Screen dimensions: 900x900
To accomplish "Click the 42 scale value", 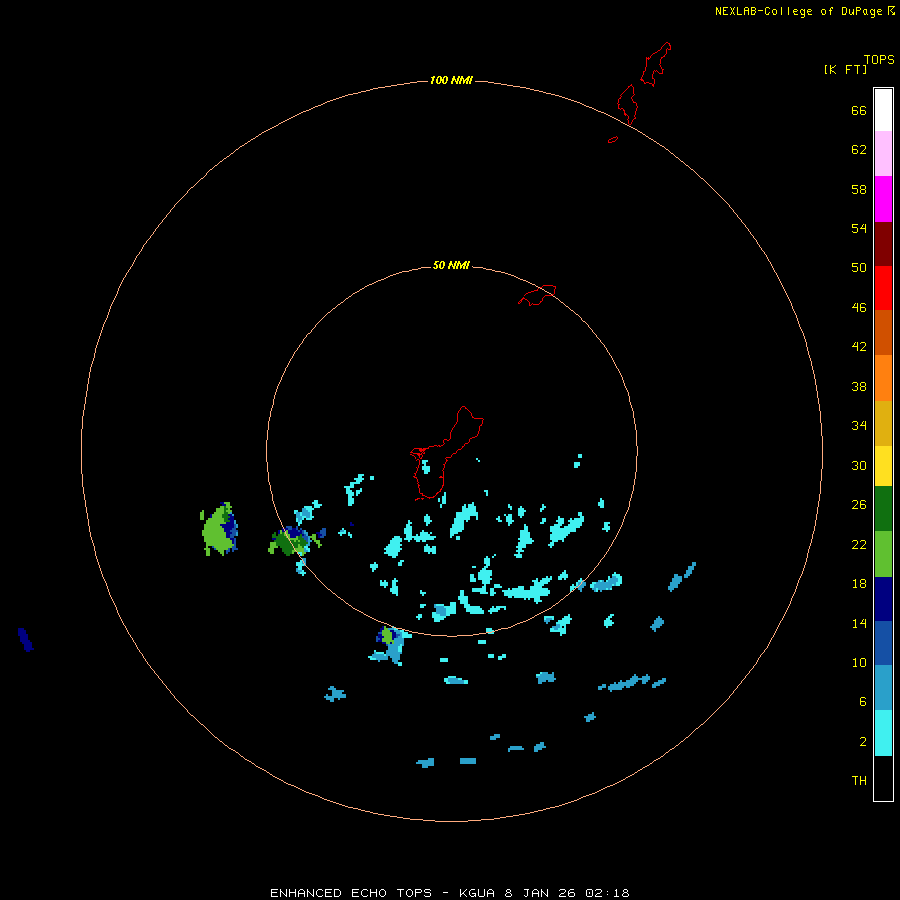I will coord(859,347).
